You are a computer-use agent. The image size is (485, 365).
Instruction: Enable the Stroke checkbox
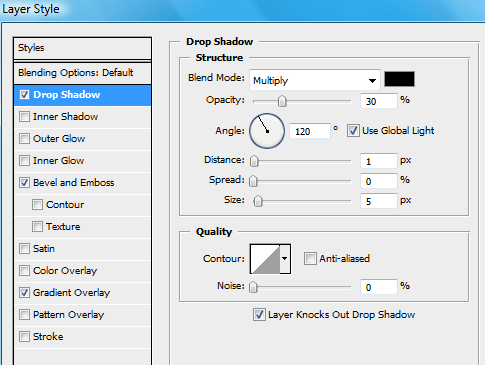pos(24,337)
